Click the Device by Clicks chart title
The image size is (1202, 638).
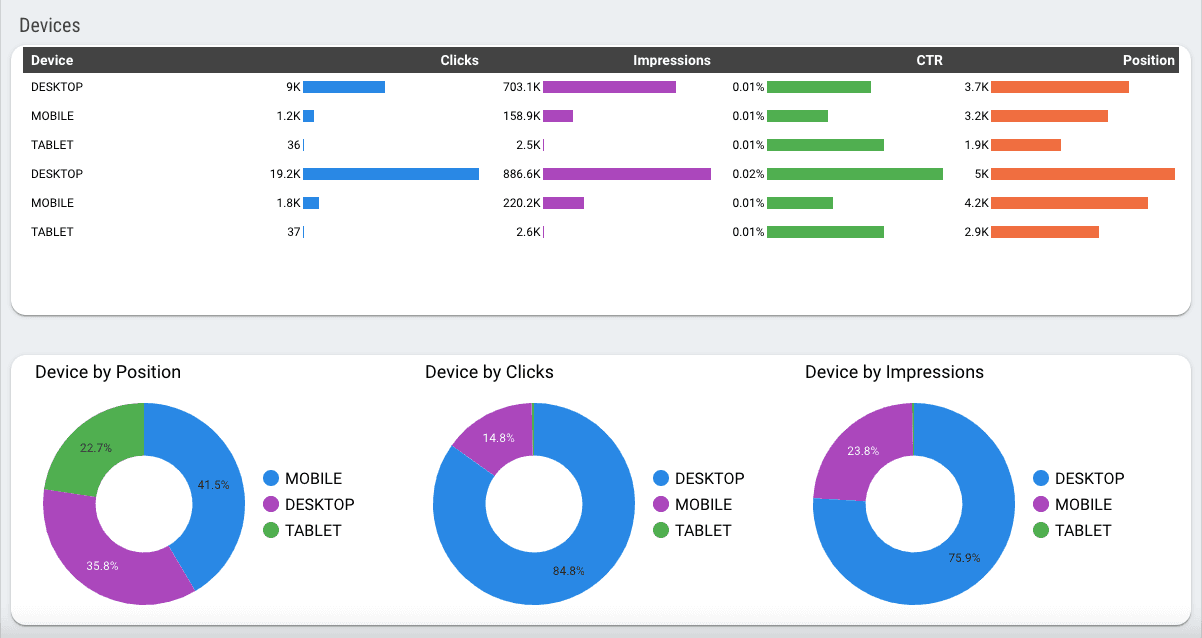click(x=489, y=372)
